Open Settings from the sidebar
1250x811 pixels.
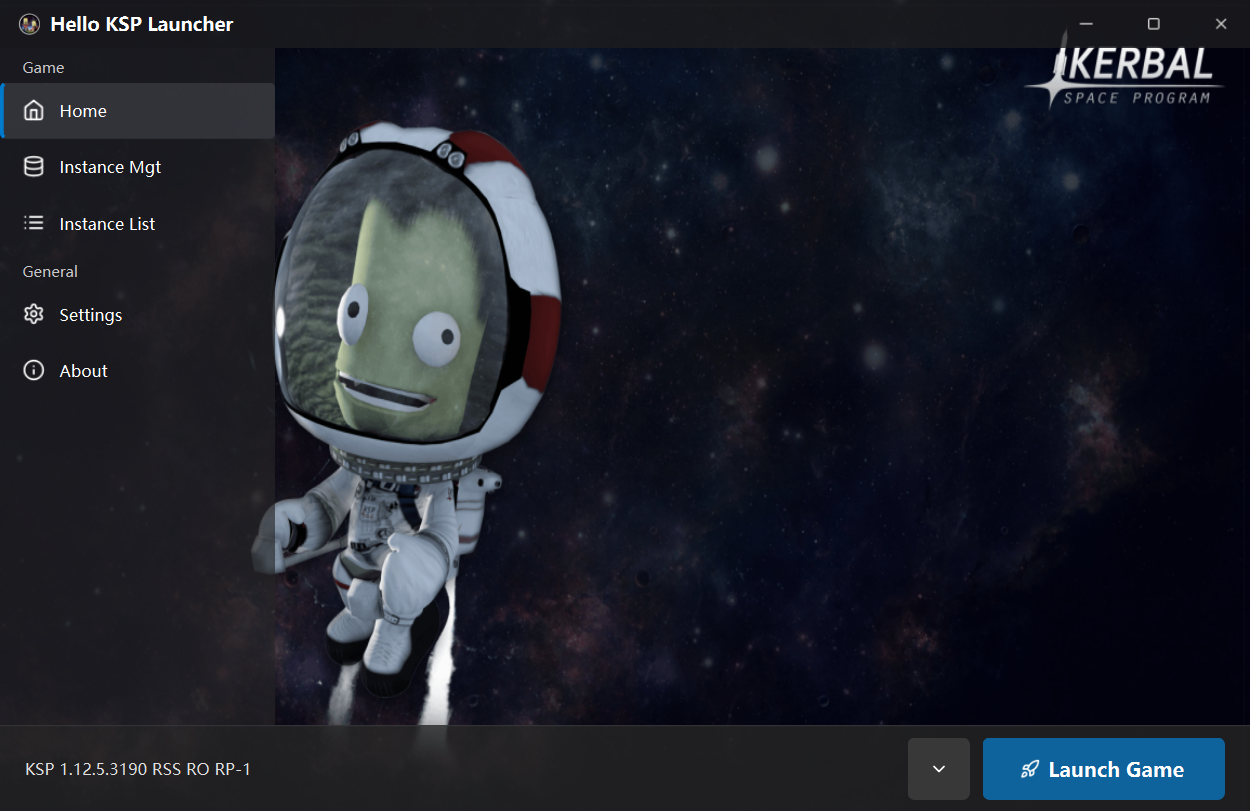[x=138, y=315]
